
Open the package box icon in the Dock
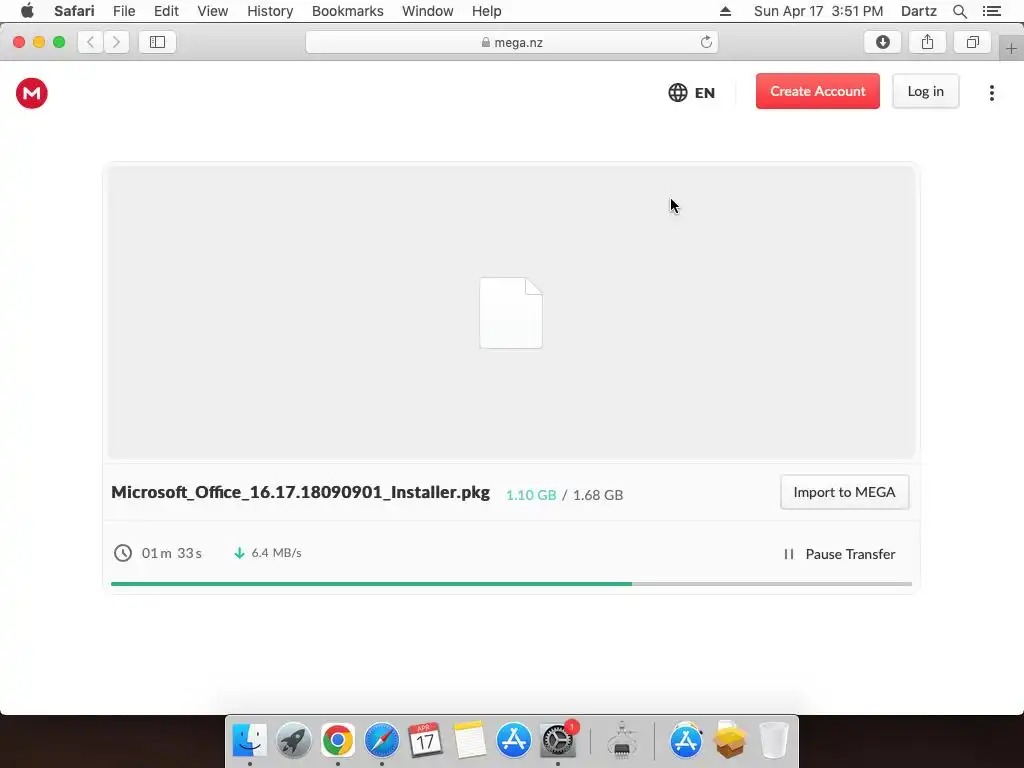click(730, 741)
